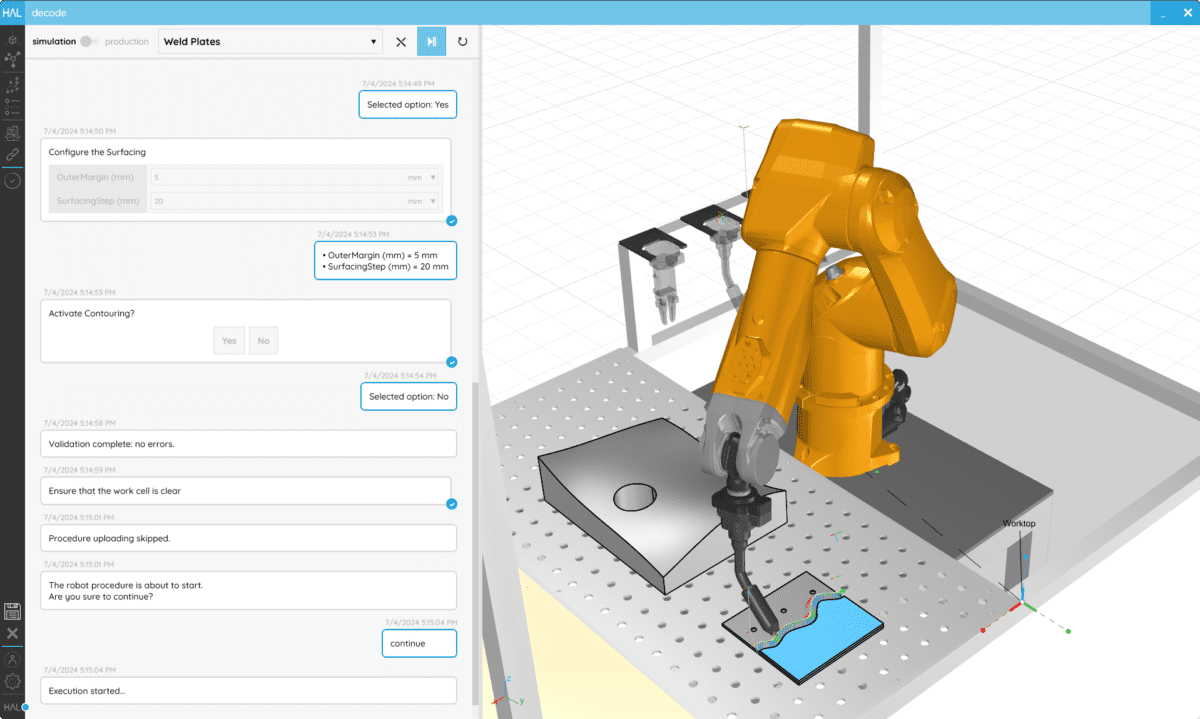
Task: Click the Yes button under Activate Contouring
Action: point(229,340)
